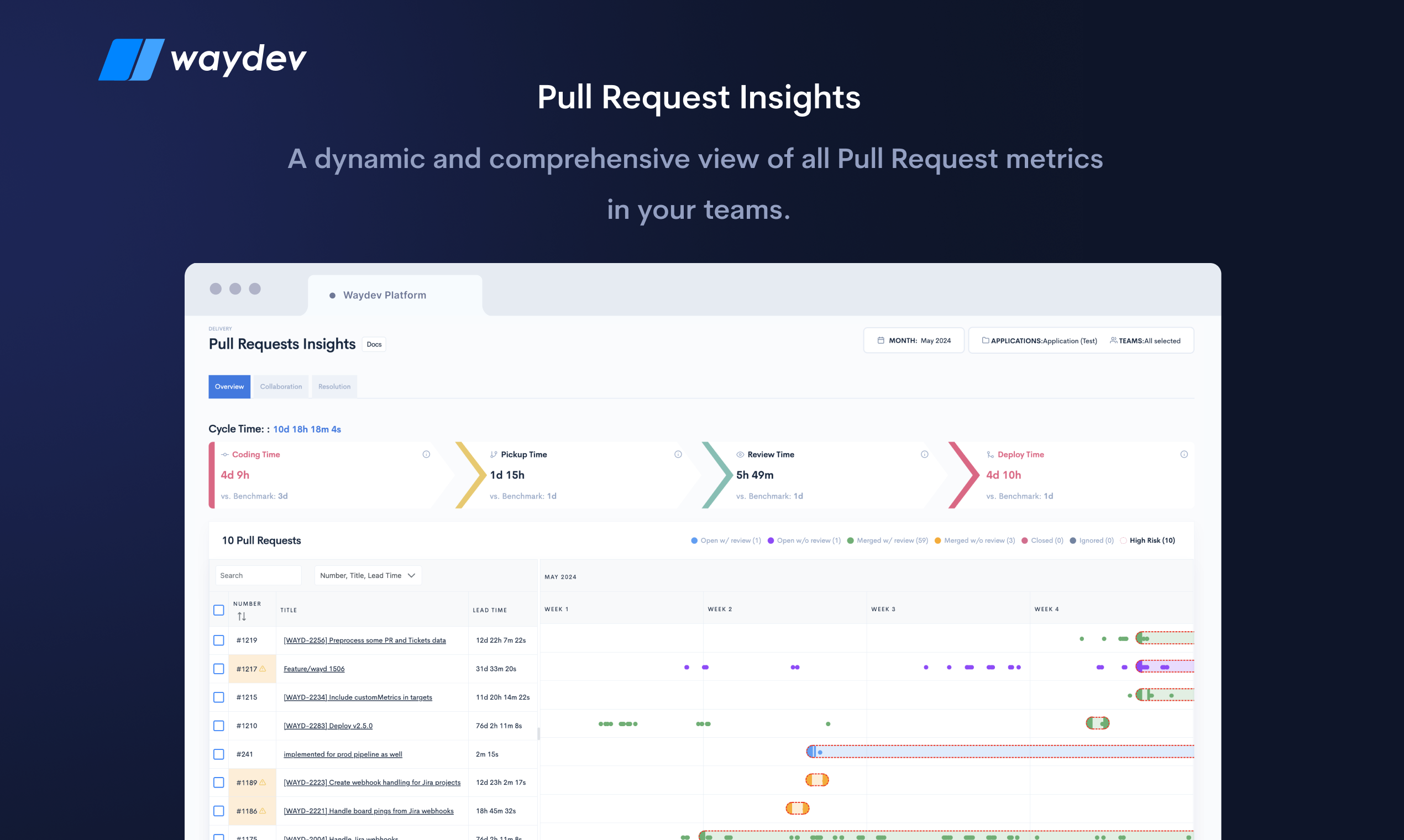Open the Number, Title, Lead Time dropdown
The height and width of the screenshot is (840, 1404).
[368, 575]
